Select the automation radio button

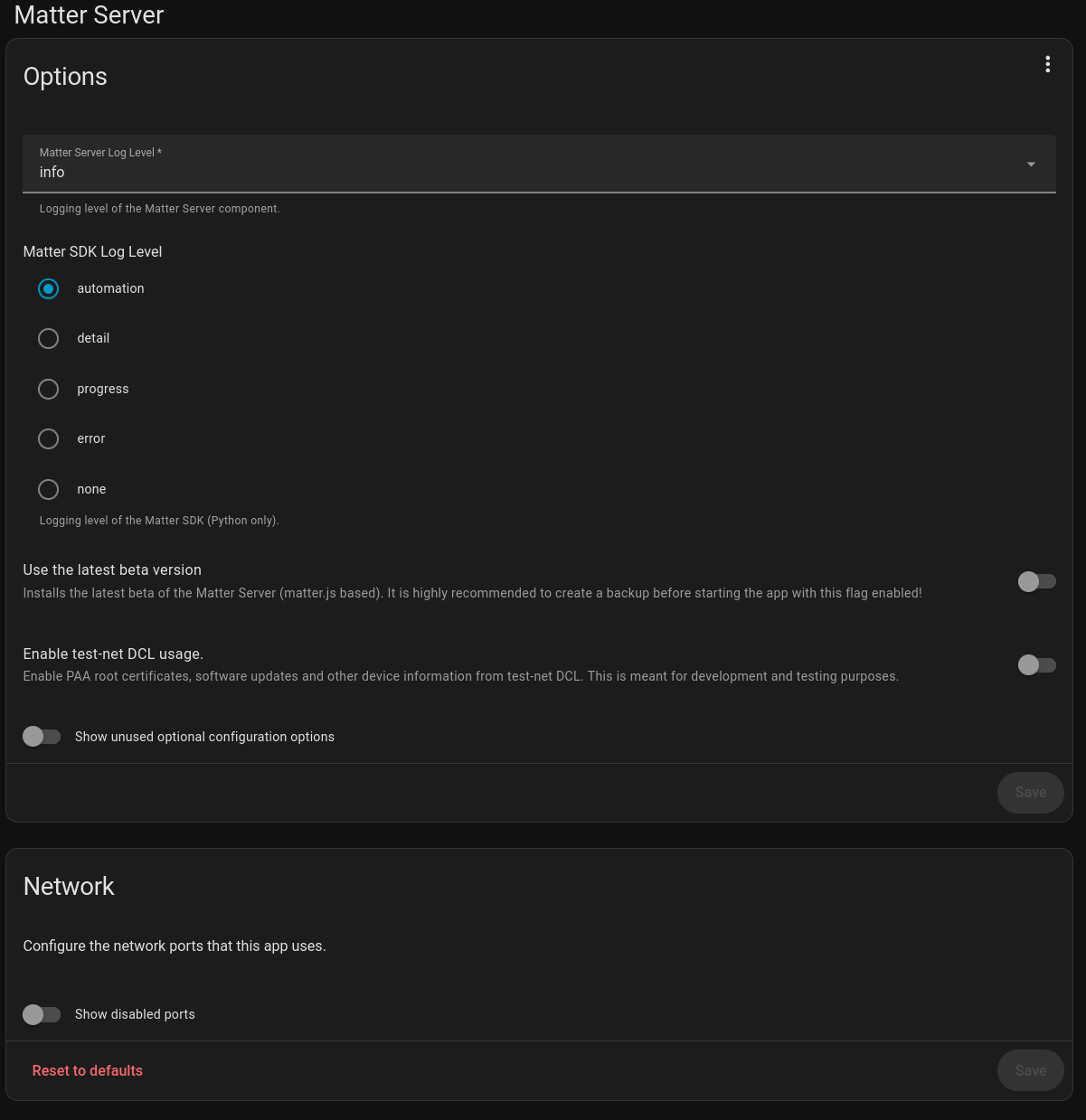49,288
